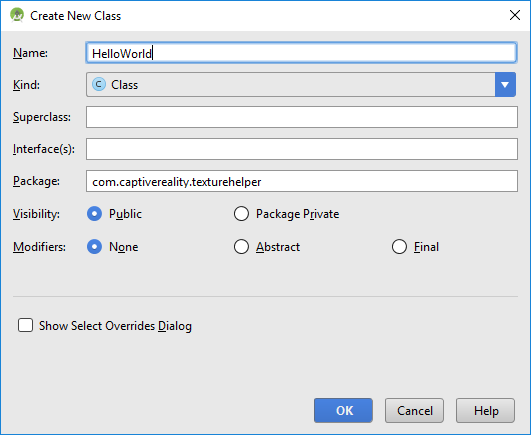
Task: Click into the Interface(s) text field
Action: [x=302, y=149]
